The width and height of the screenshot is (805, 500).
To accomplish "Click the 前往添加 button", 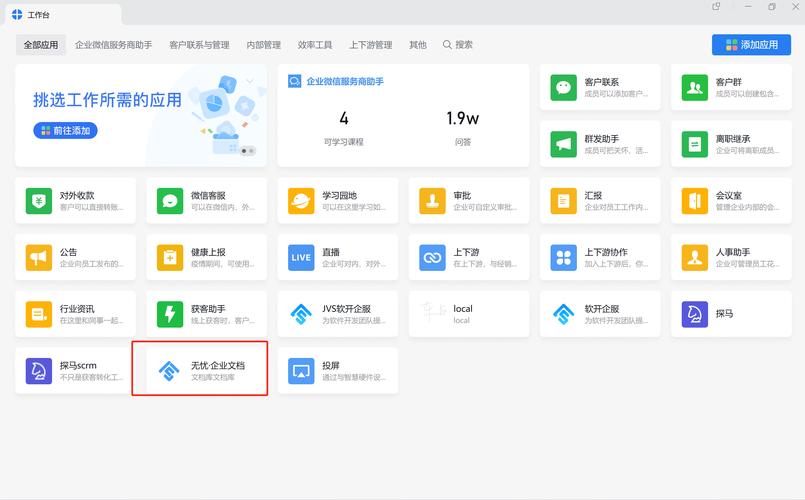I will click(x=65, y=131).
